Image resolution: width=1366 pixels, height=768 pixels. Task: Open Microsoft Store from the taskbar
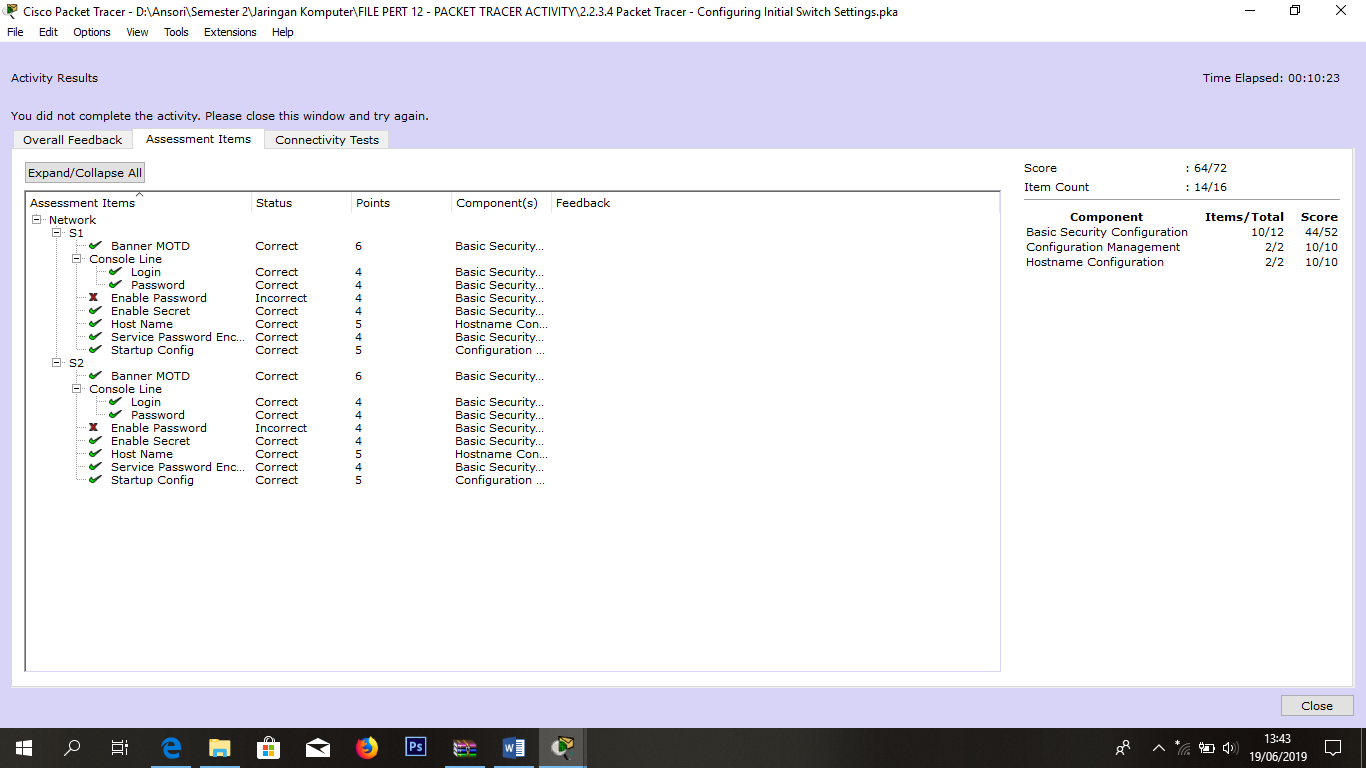(x=268, y=748)
